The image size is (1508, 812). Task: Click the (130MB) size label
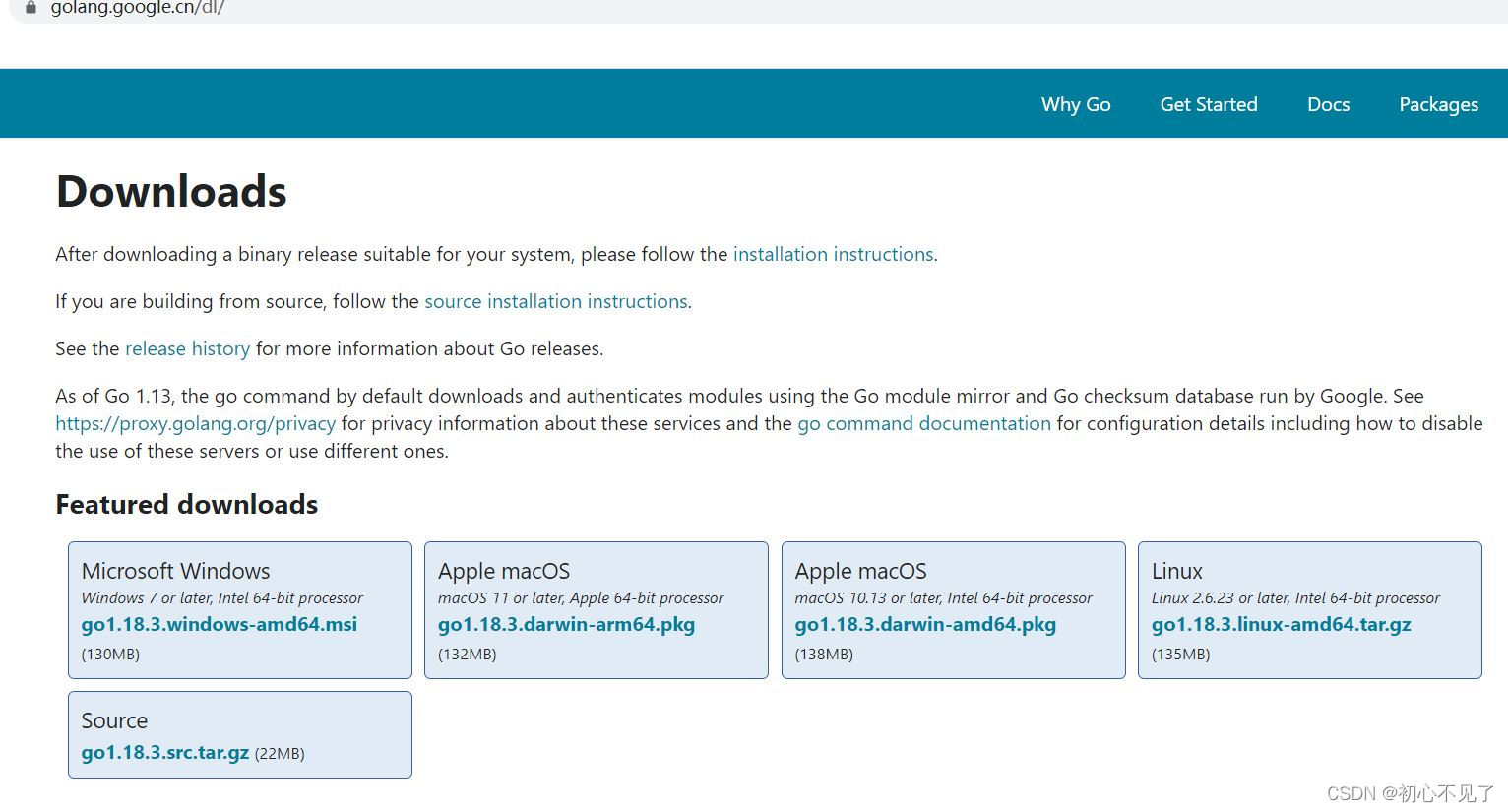pyautogui.click(x=110, y=654)
